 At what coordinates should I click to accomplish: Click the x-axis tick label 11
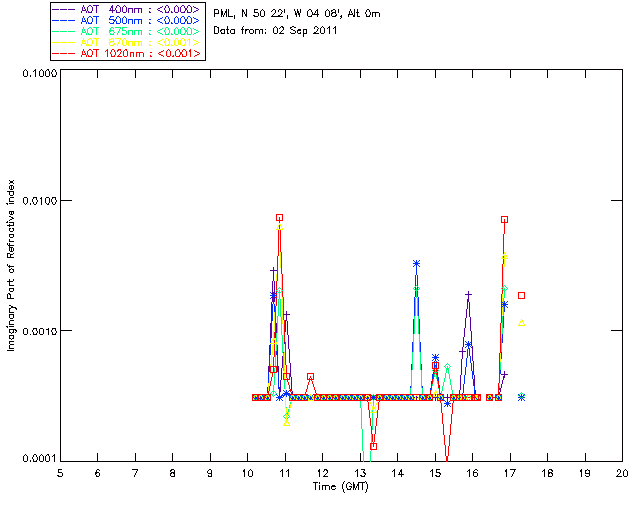285,473
